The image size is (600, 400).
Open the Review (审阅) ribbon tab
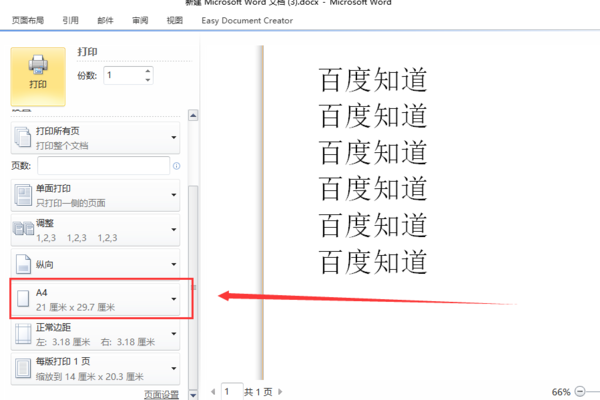(x=140, y=20)
